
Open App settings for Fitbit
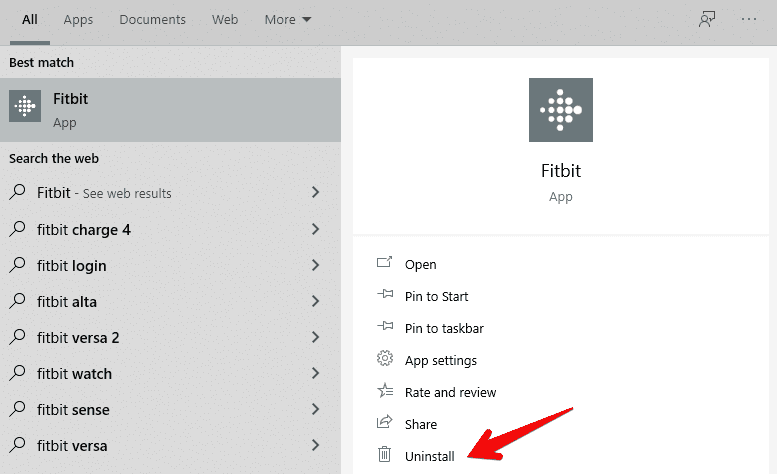coord(441,361)
